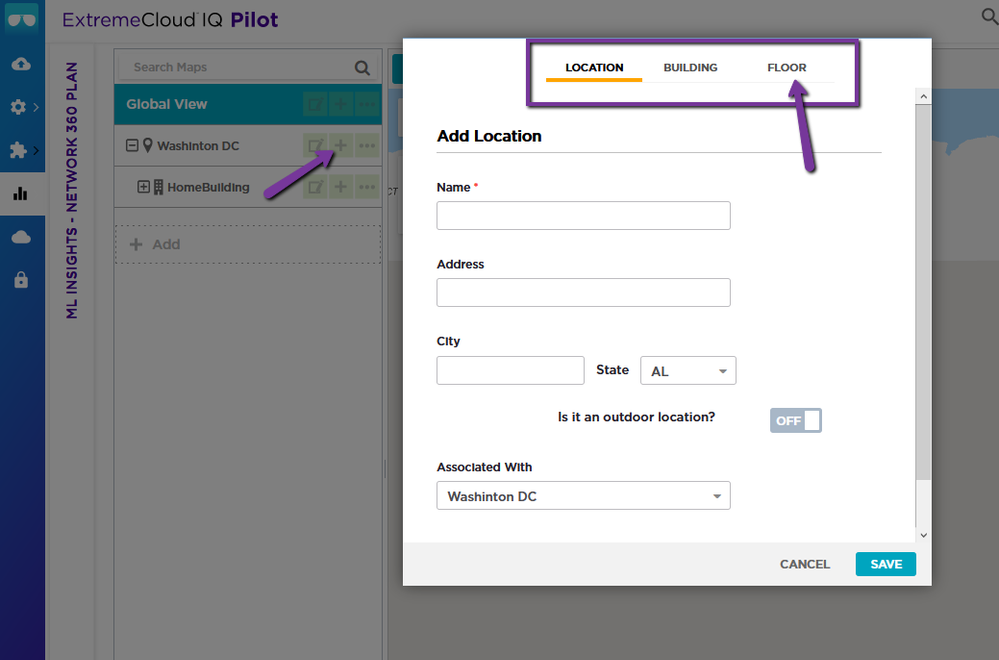
Task: Click the City input field
Action: (510, 370)
